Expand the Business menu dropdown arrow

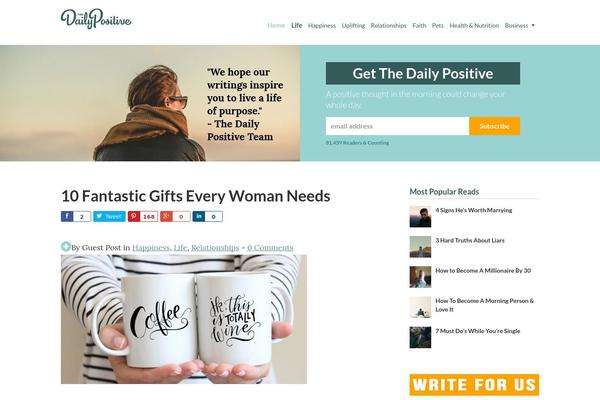(533, 26)
